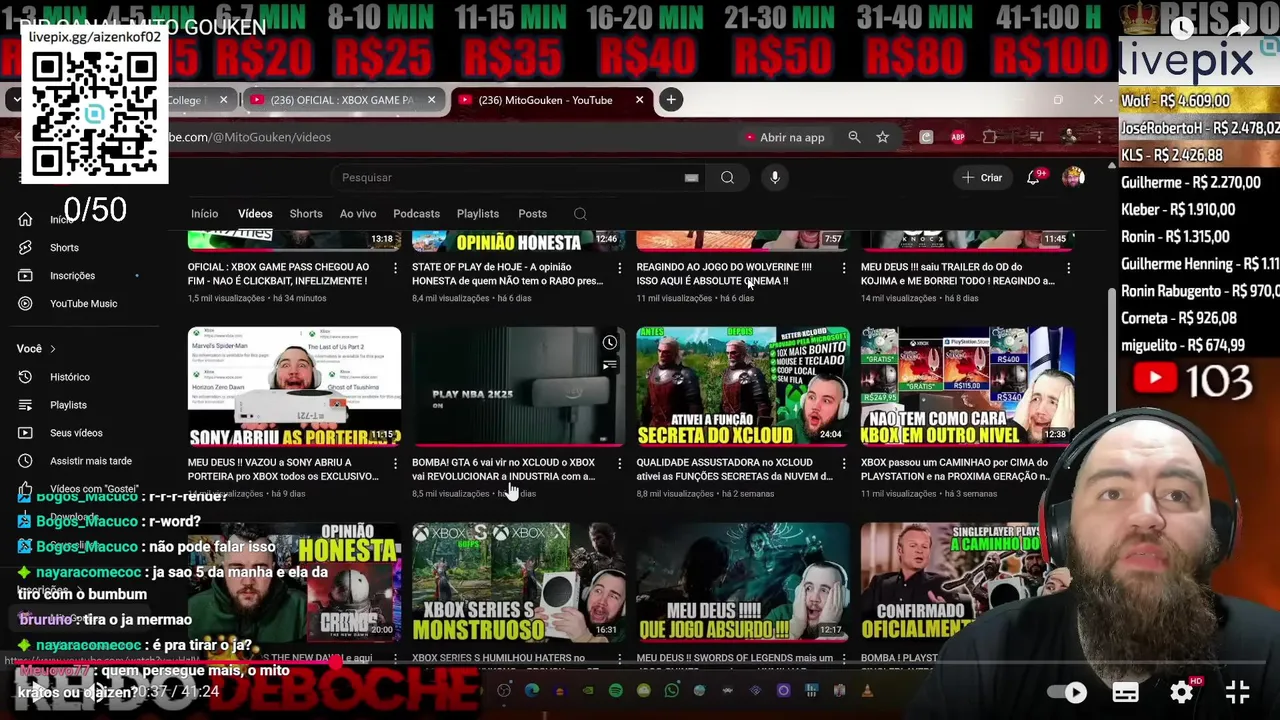Click the Watch later clock overlay icon

(x=1183, y=29)
